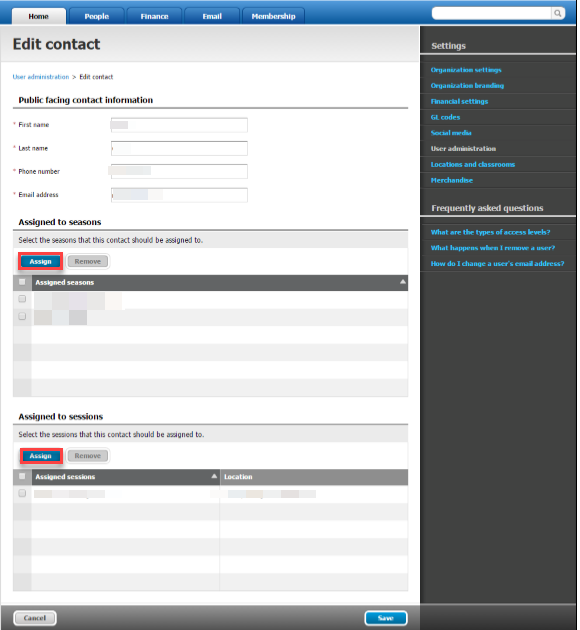Check the first assigned season row checkbox
This screenshot has width=580, height=630.
pyautogui.click(x=22, y=299)
